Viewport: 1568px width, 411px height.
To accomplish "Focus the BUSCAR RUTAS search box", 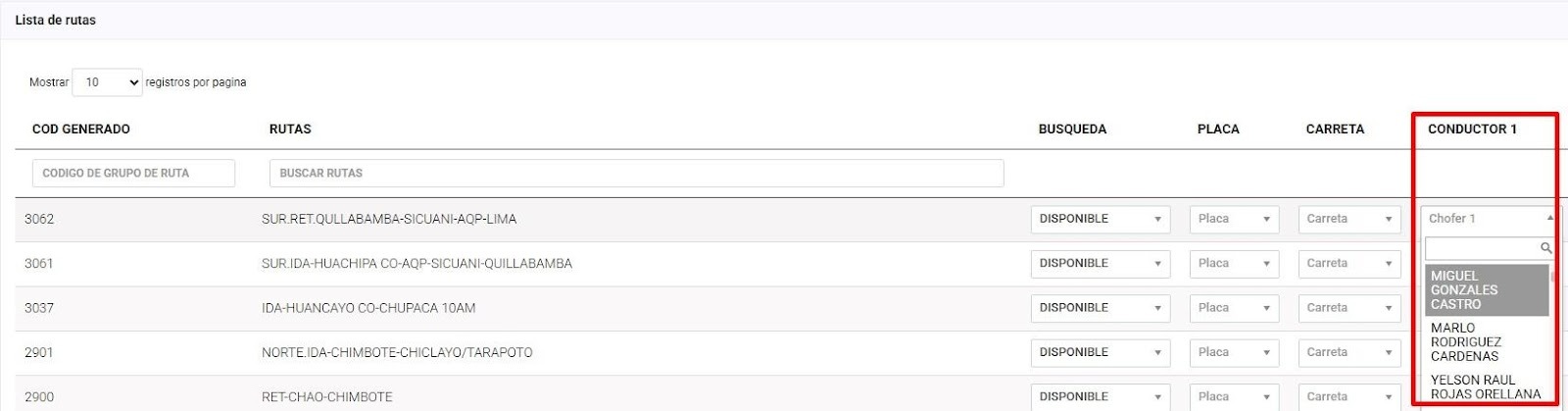I will pyautogui.click(x=635, y=174).
